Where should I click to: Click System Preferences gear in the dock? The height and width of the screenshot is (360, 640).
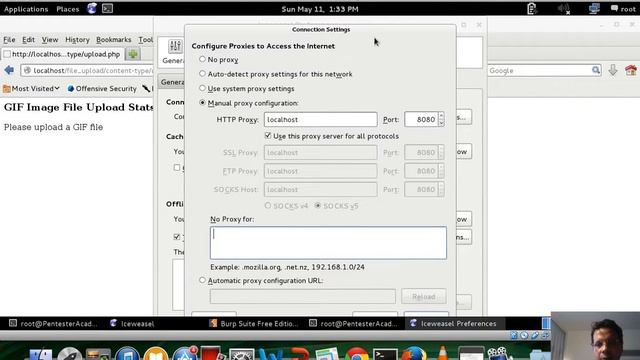[x=241, y=354]
